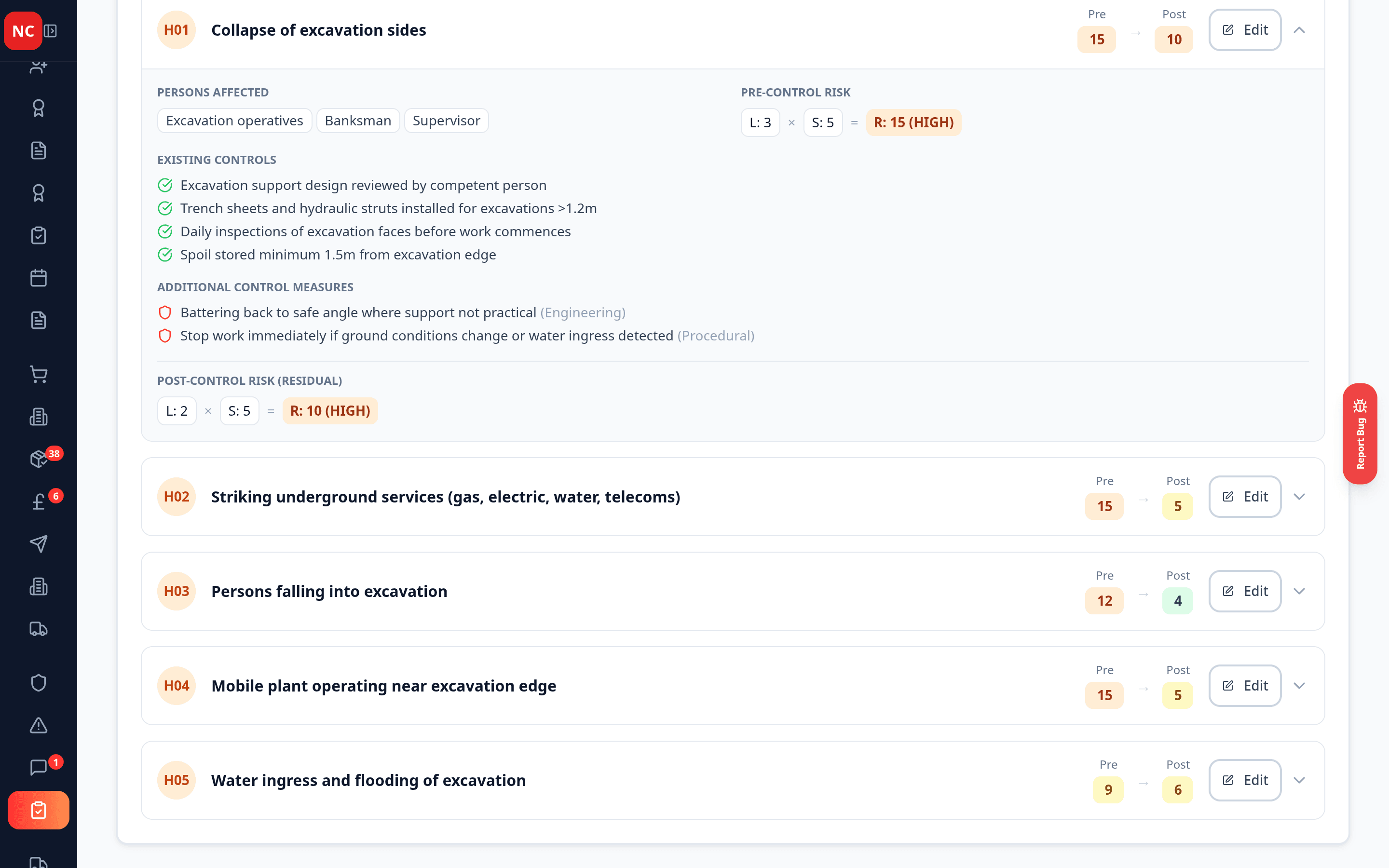
Task: Expand the H02 Striking underground services hazard
Action: click(1299, 497)
